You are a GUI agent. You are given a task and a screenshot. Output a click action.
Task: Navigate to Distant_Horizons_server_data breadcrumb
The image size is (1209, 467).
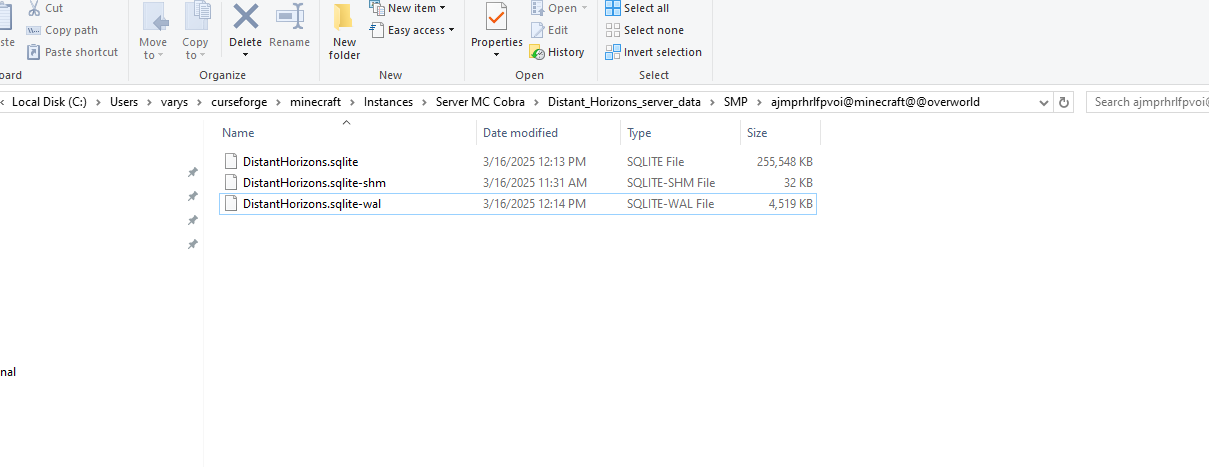[x=624, y=102]
